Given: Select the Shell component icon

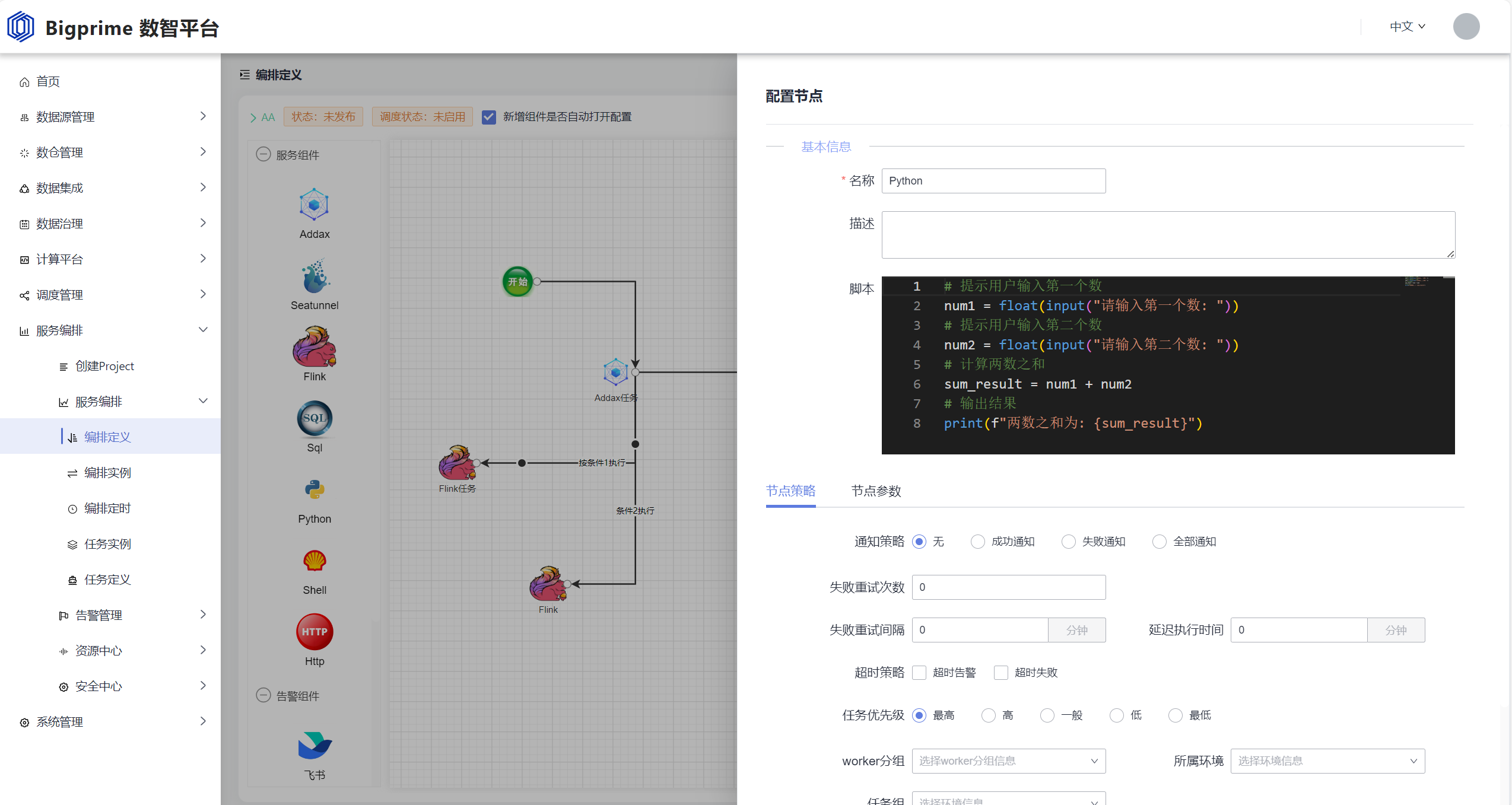Looking at the screenshot, I should coord(315,561).
